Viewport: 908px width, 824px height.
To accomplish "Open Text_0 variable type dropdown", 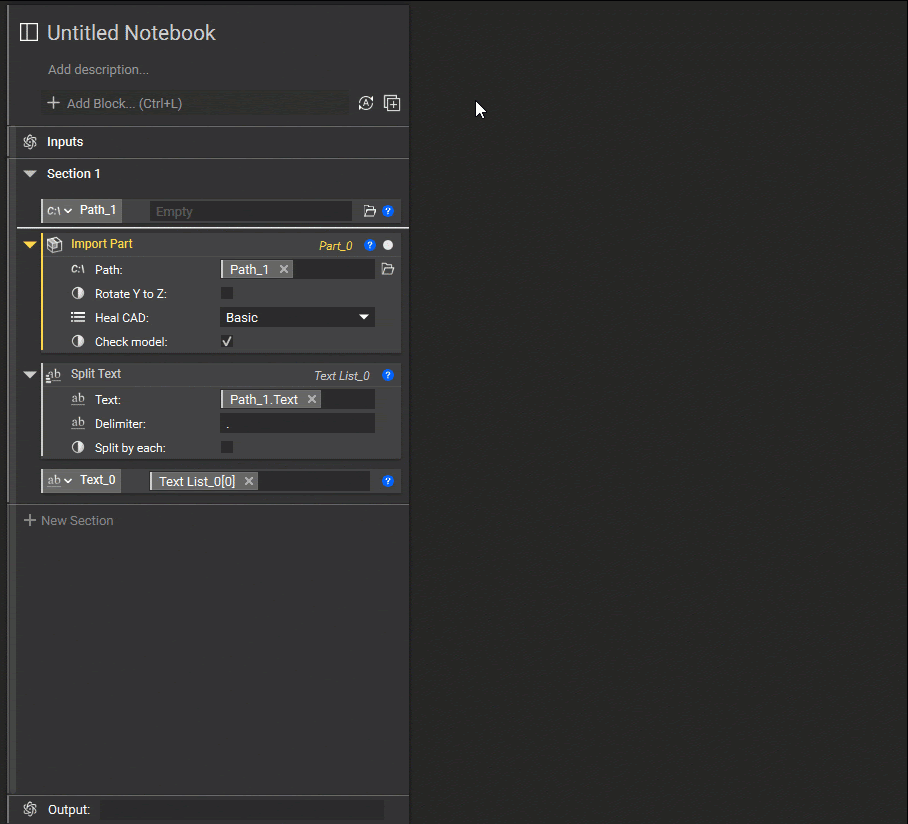I will tap(60, 481).
